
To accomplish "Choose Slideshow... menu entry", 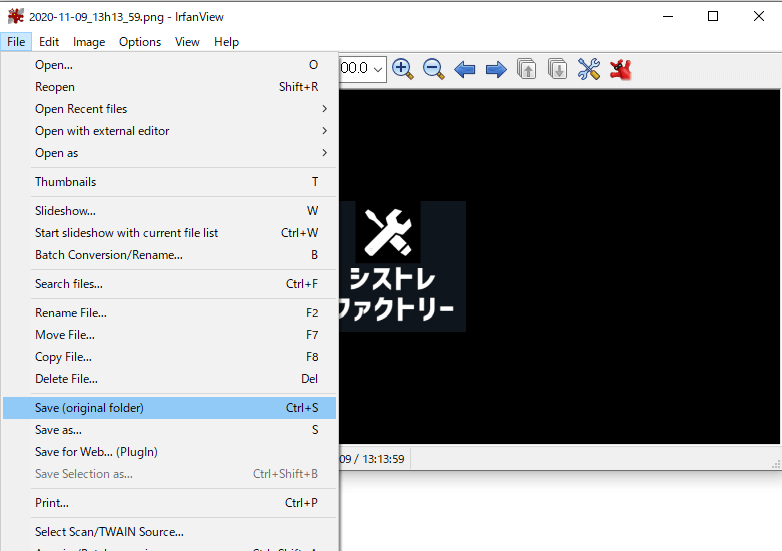I will [170, 211].
